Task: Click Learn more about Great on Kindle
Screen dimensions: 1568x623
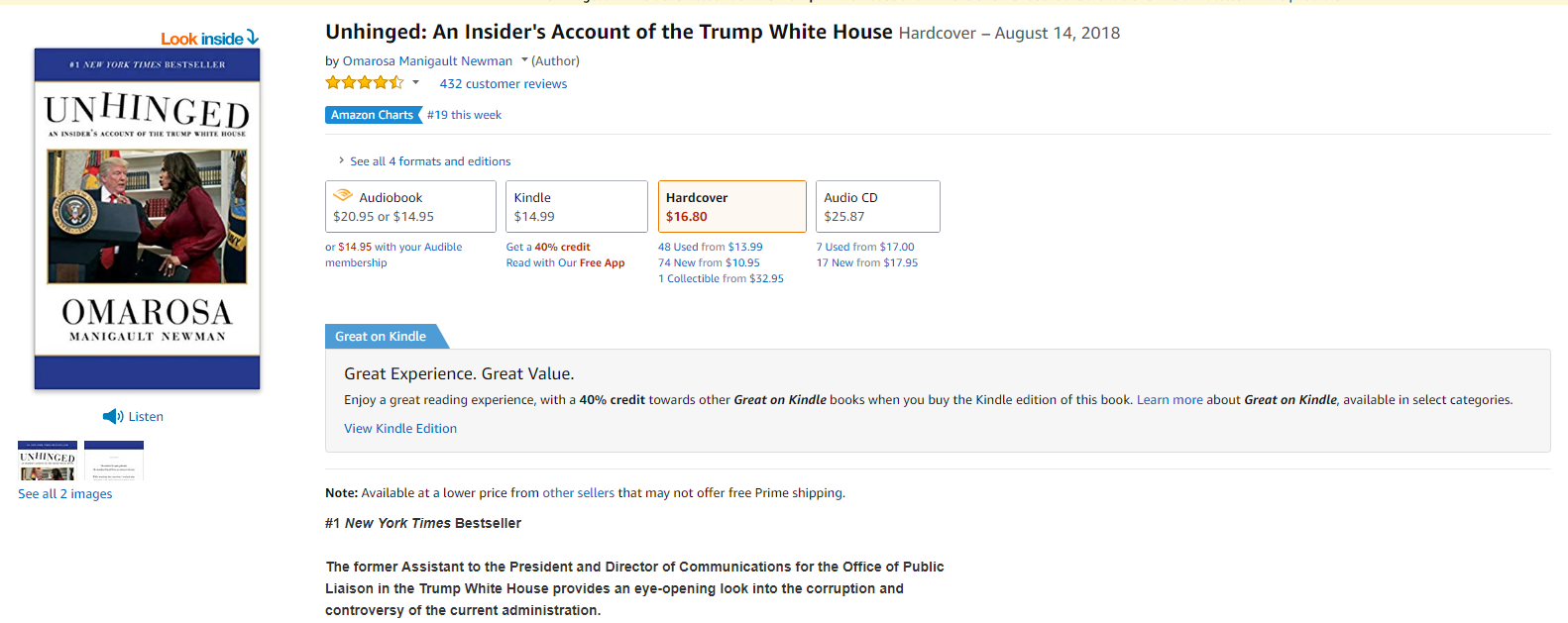Action: coord(1170,400)
